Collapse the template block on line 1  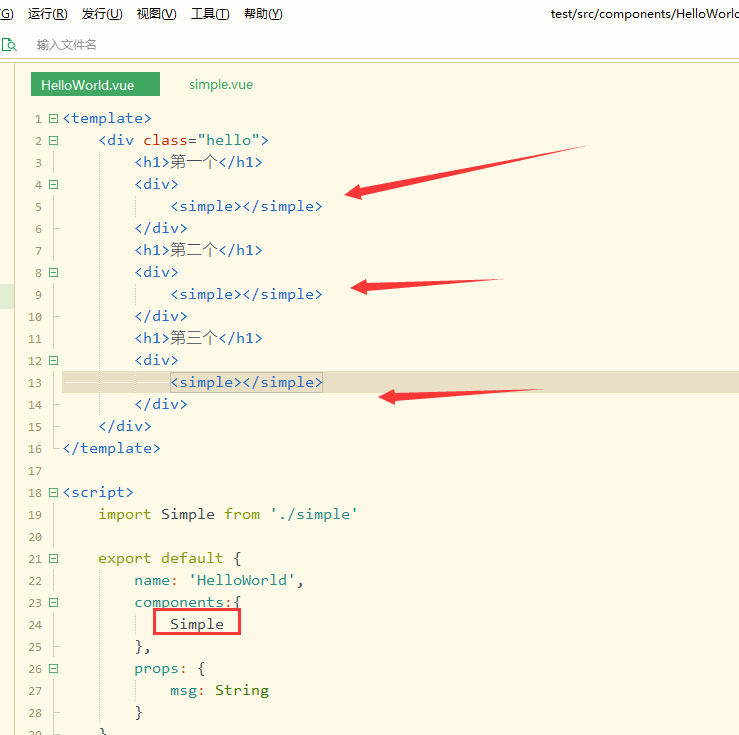pyautogui.click(x=54, y=119)
